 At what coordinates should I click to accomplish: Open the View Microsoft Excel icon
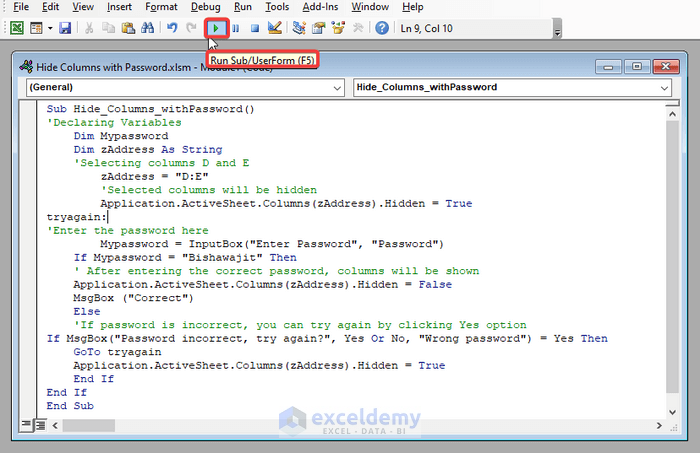click(x=17, y=28)
